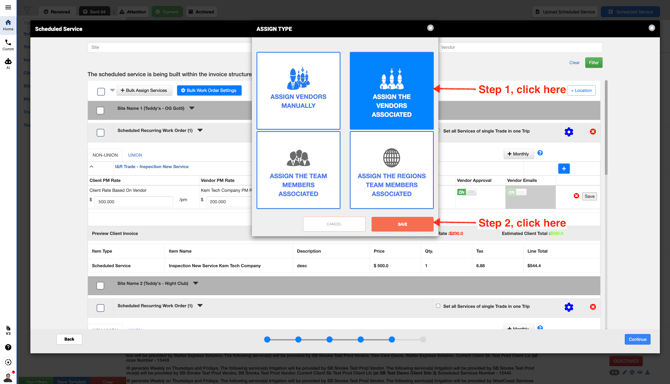
Task: Click Upload Scheduled Service in background
Action: [565, 12]
